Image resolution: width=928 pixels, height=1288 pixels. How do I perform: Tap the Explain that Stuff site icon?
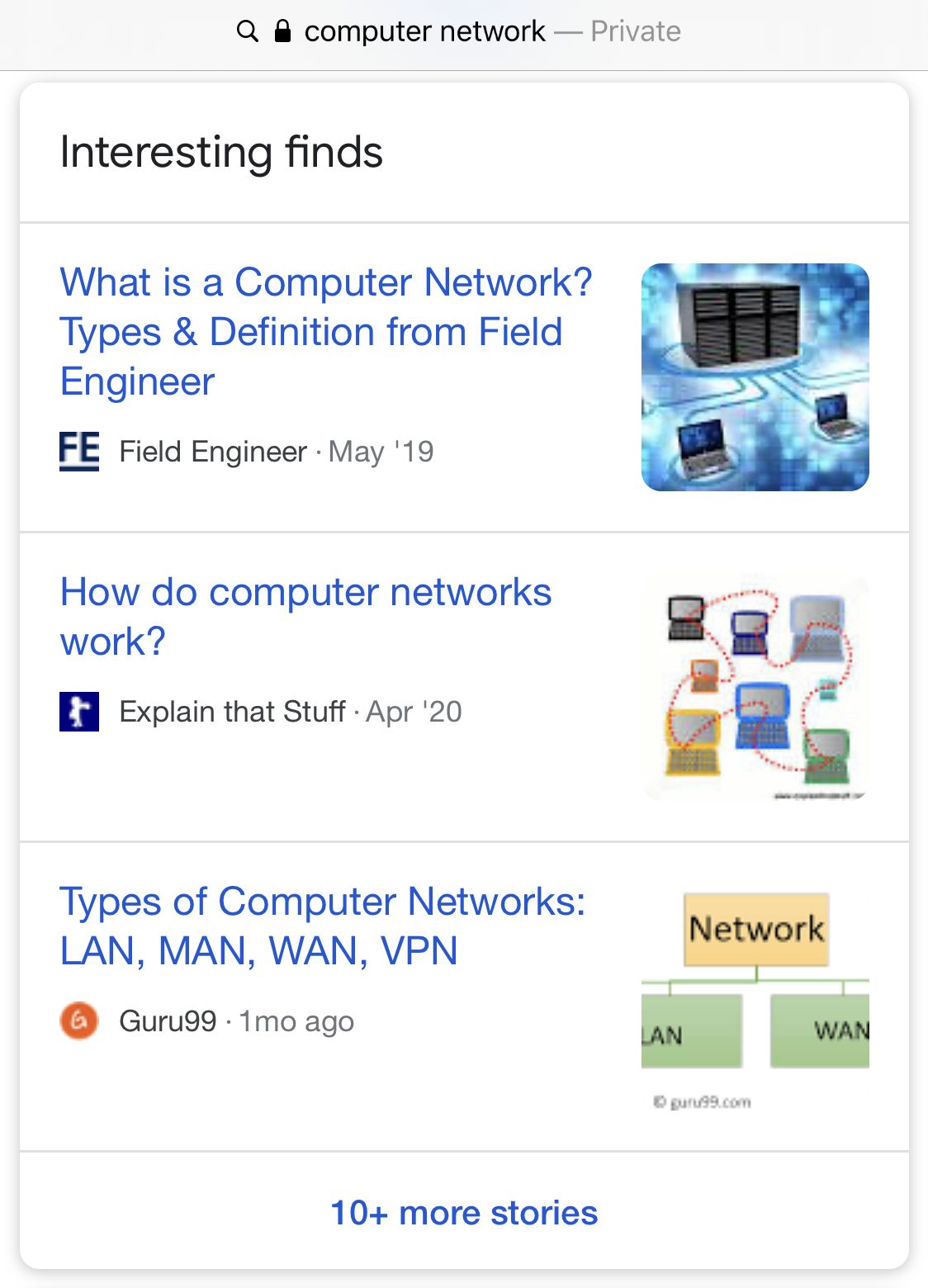point(79,712)
